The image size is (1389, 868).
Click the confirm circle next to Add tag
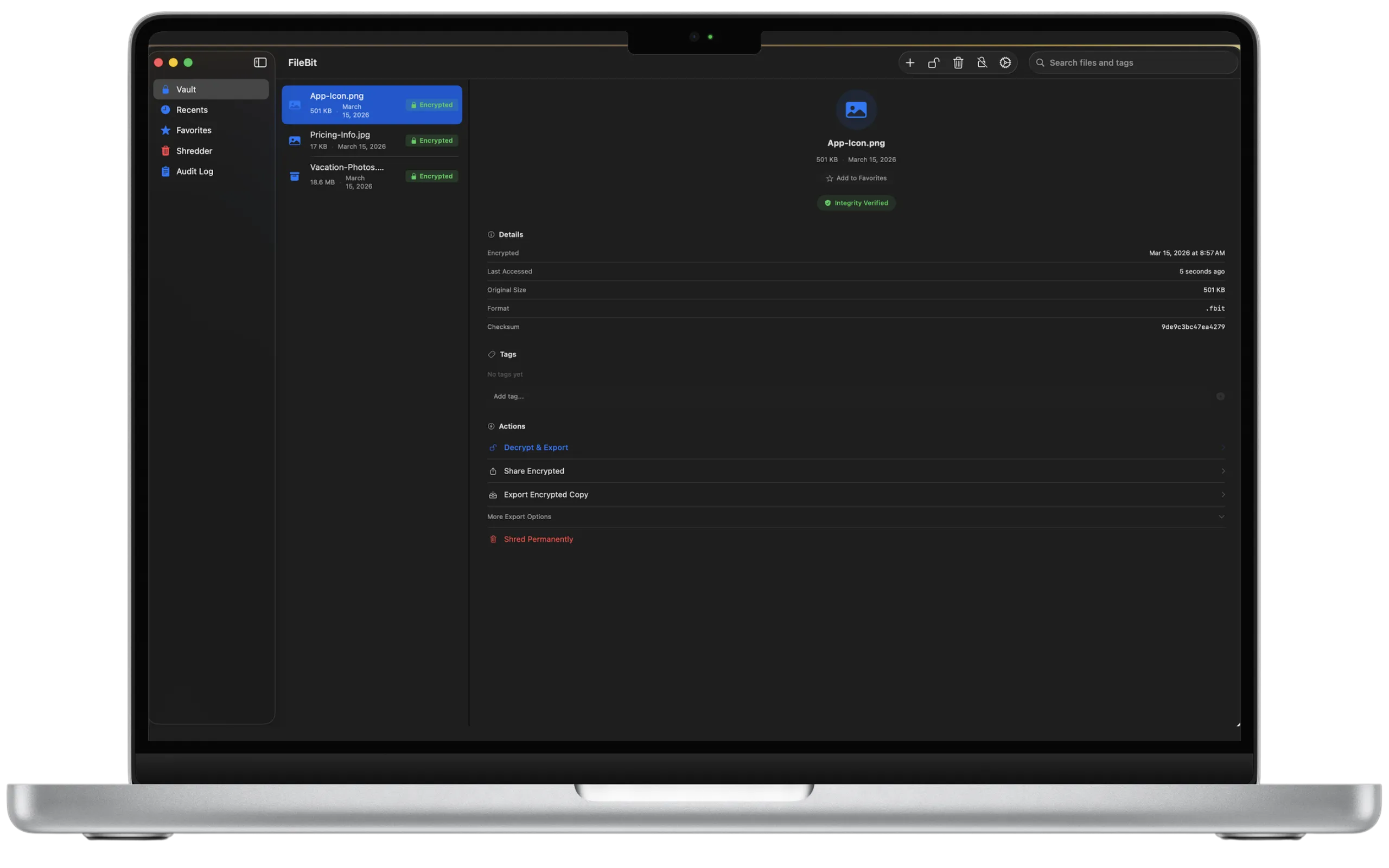point(1220,396)
